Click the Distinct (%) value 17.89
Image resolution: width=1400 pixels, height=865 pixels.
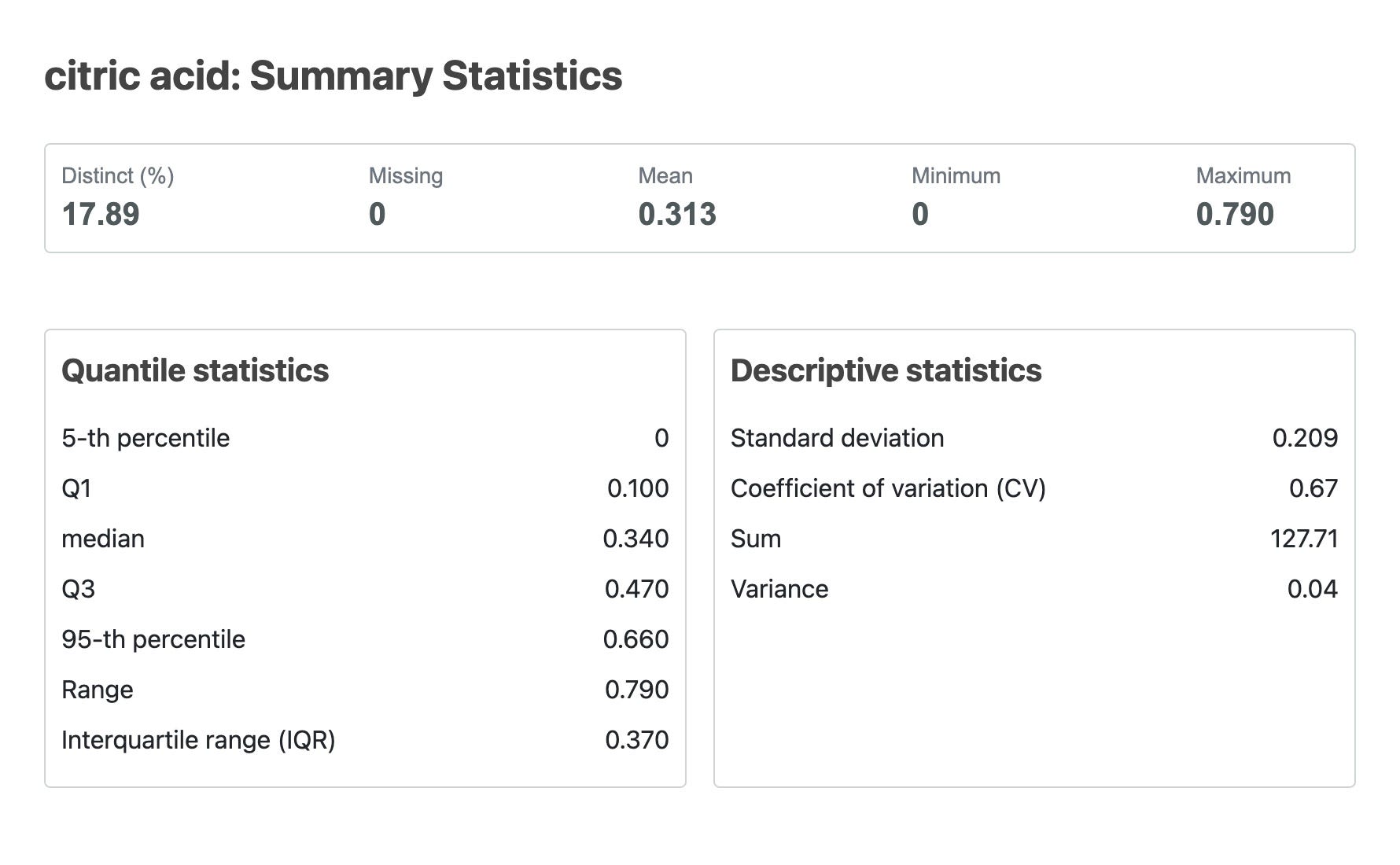point(101,214)
